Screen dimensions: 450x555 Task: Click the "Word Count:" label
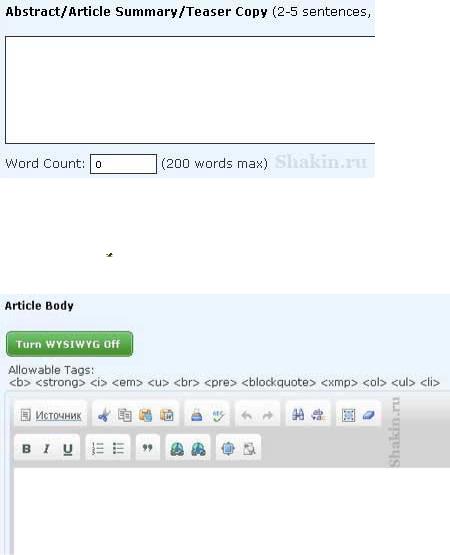tap(45, 164)
